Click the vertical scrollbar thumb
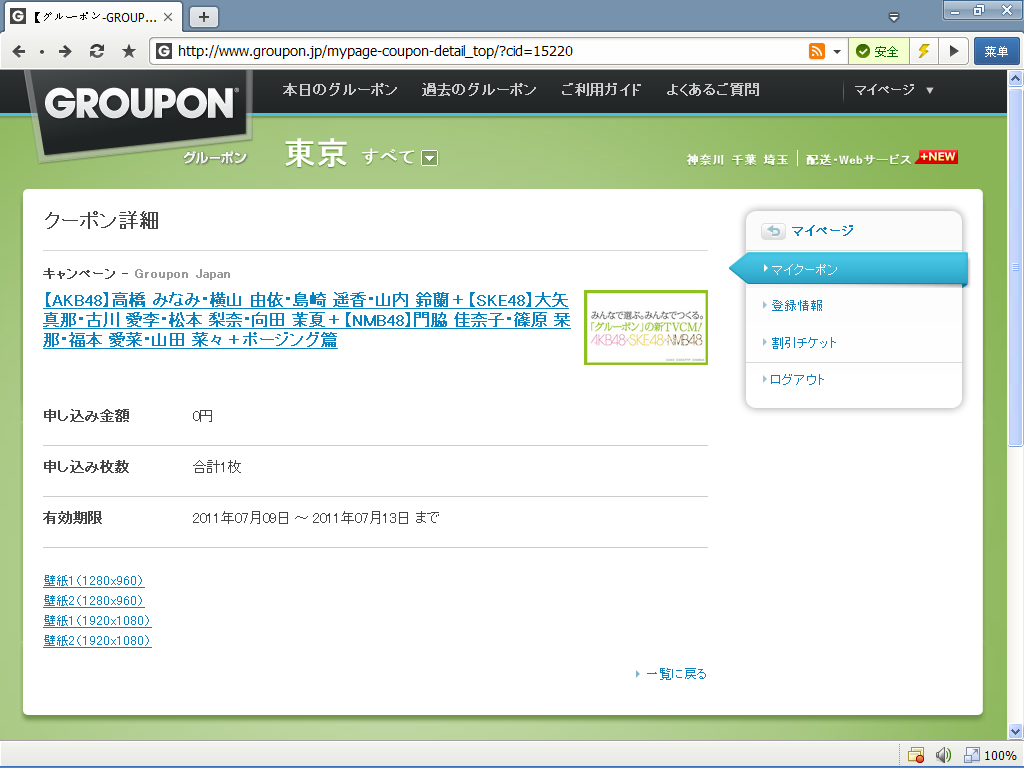The height and width of the screenshot is (768, 1024). pos(1016,266)
